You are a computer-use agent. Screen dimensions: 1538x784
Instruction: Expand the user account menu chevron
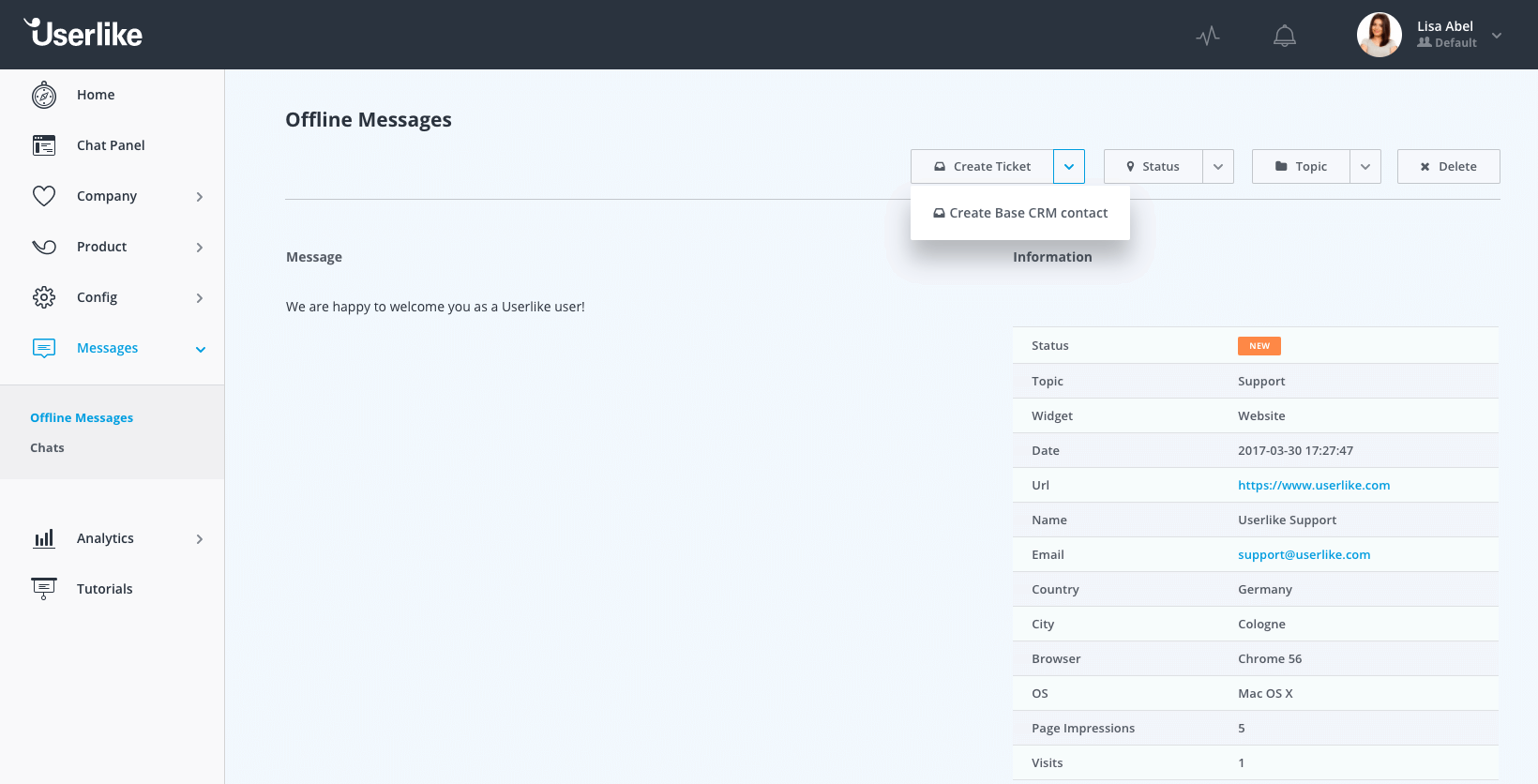click(1497, 36)
